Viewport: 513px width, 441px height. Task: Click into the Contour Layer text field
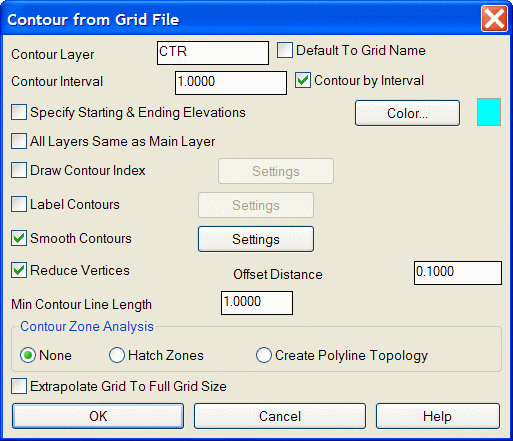click(213, 53)
